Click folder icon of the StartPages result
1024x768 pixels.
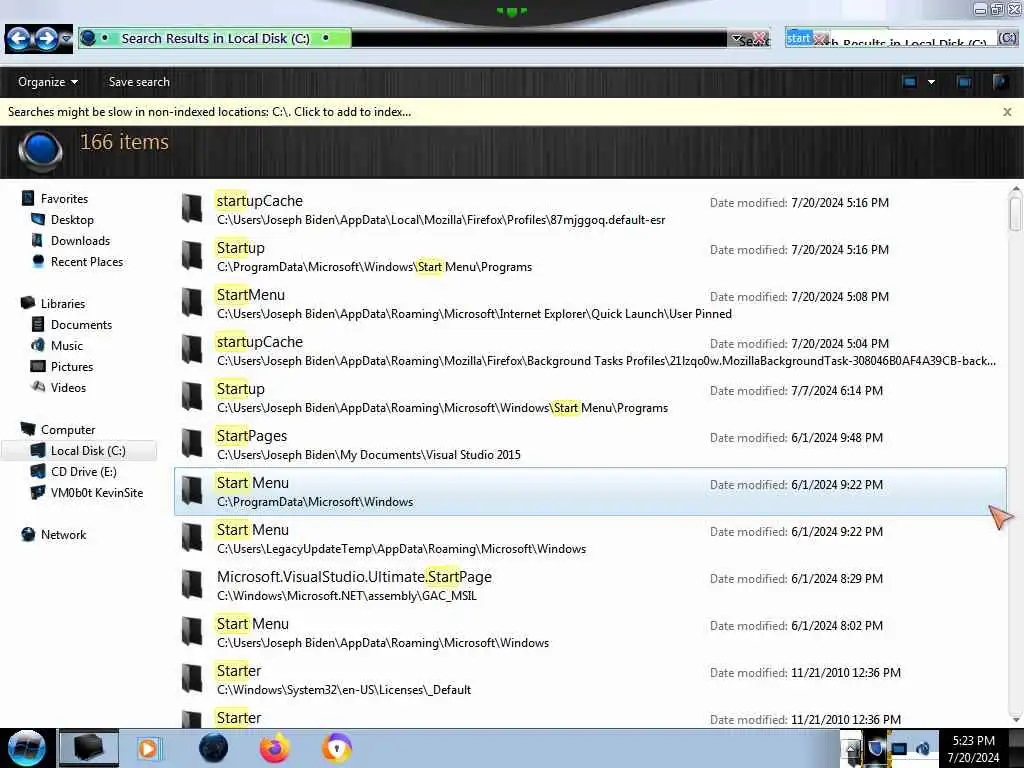[x=192, y=443]
